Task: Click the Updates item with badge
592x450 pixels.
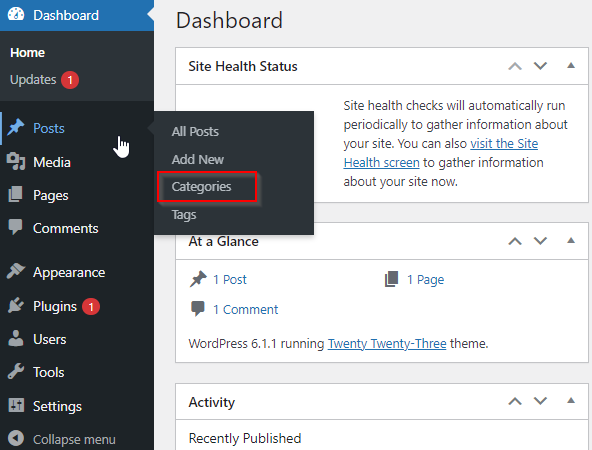Action: 44,80
